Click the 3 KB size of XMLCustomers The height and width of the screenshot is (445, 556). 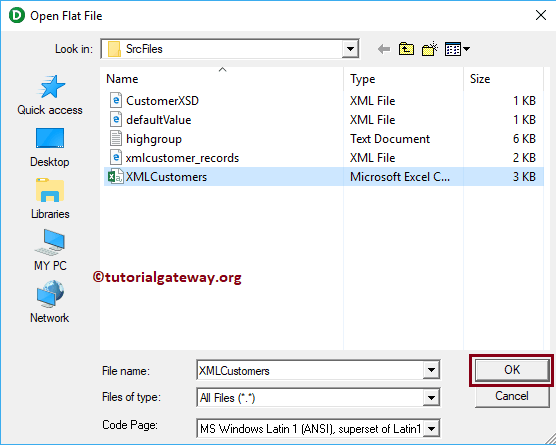[x=524, y=177]
